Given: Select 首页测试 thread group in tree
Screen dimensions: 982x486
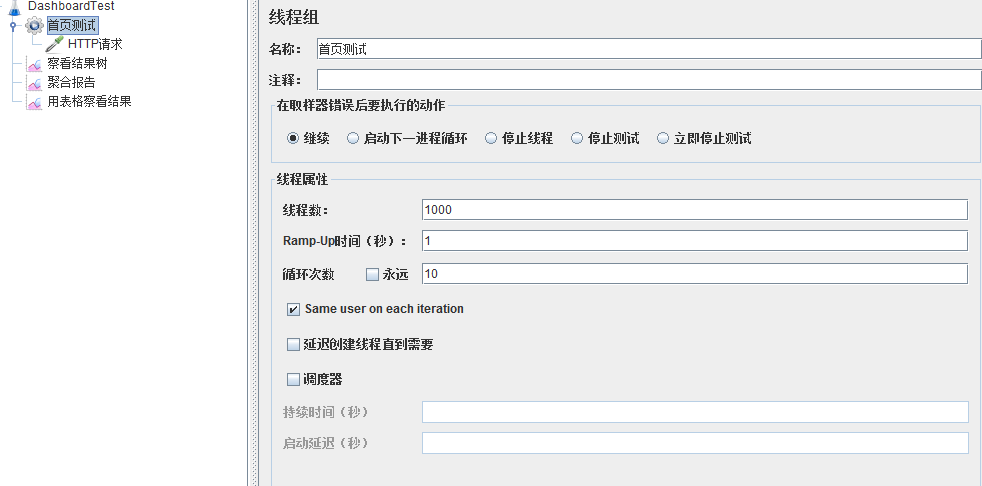Looking at the screenshot, I should point(72,26).
